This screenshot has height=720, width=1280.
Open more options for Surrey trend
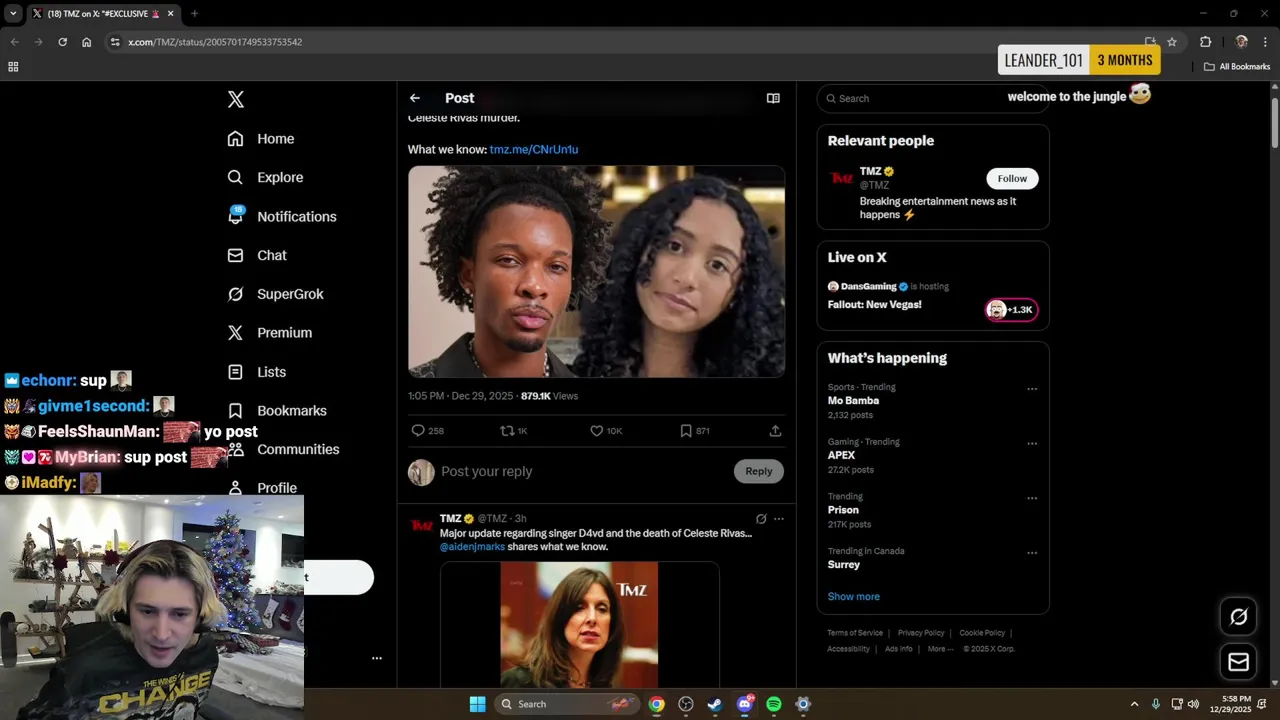tap(1032, 553)
